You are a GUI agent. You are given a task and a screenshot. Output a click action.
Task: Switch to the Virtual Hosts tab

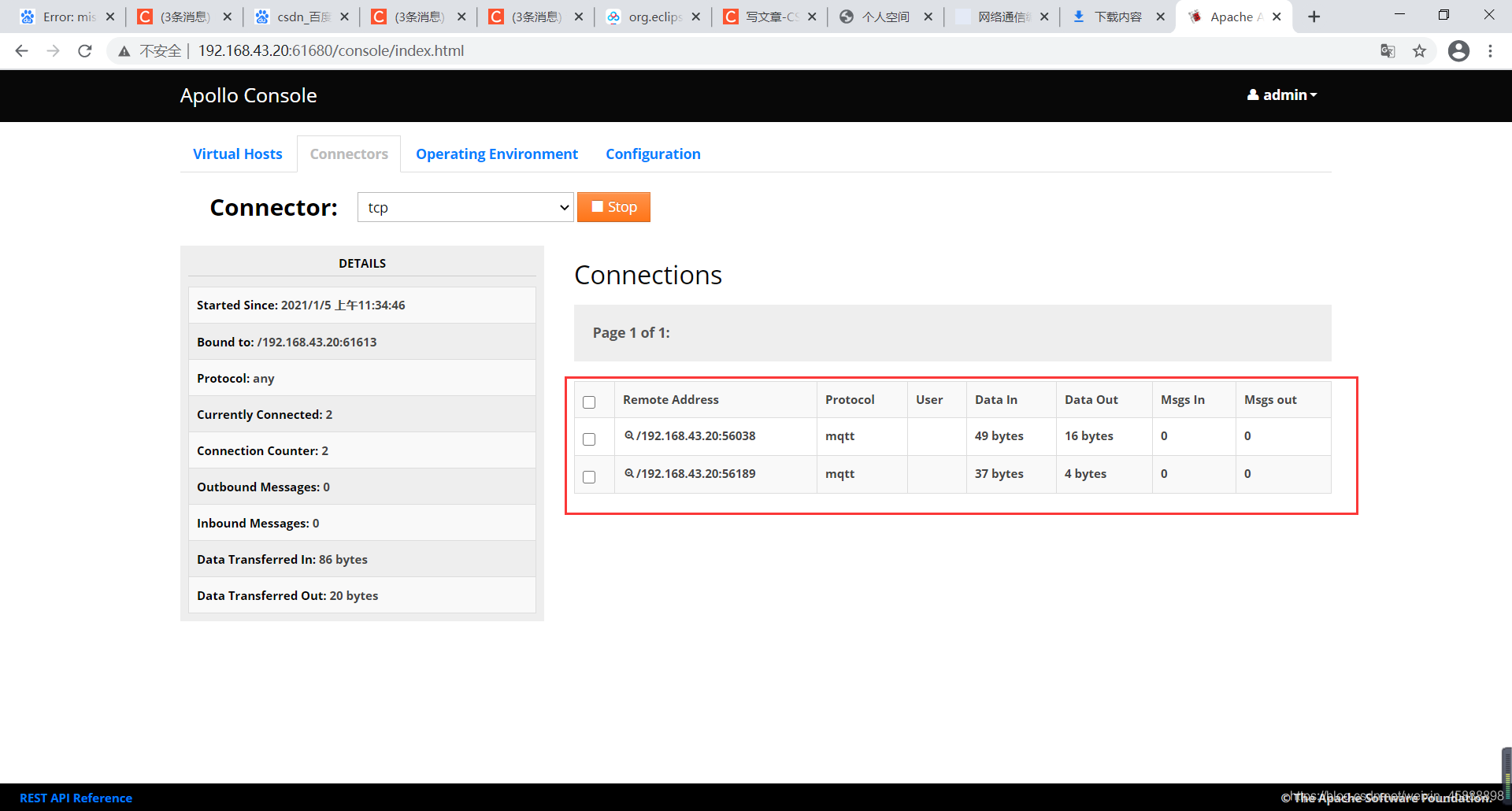(237, 154)
